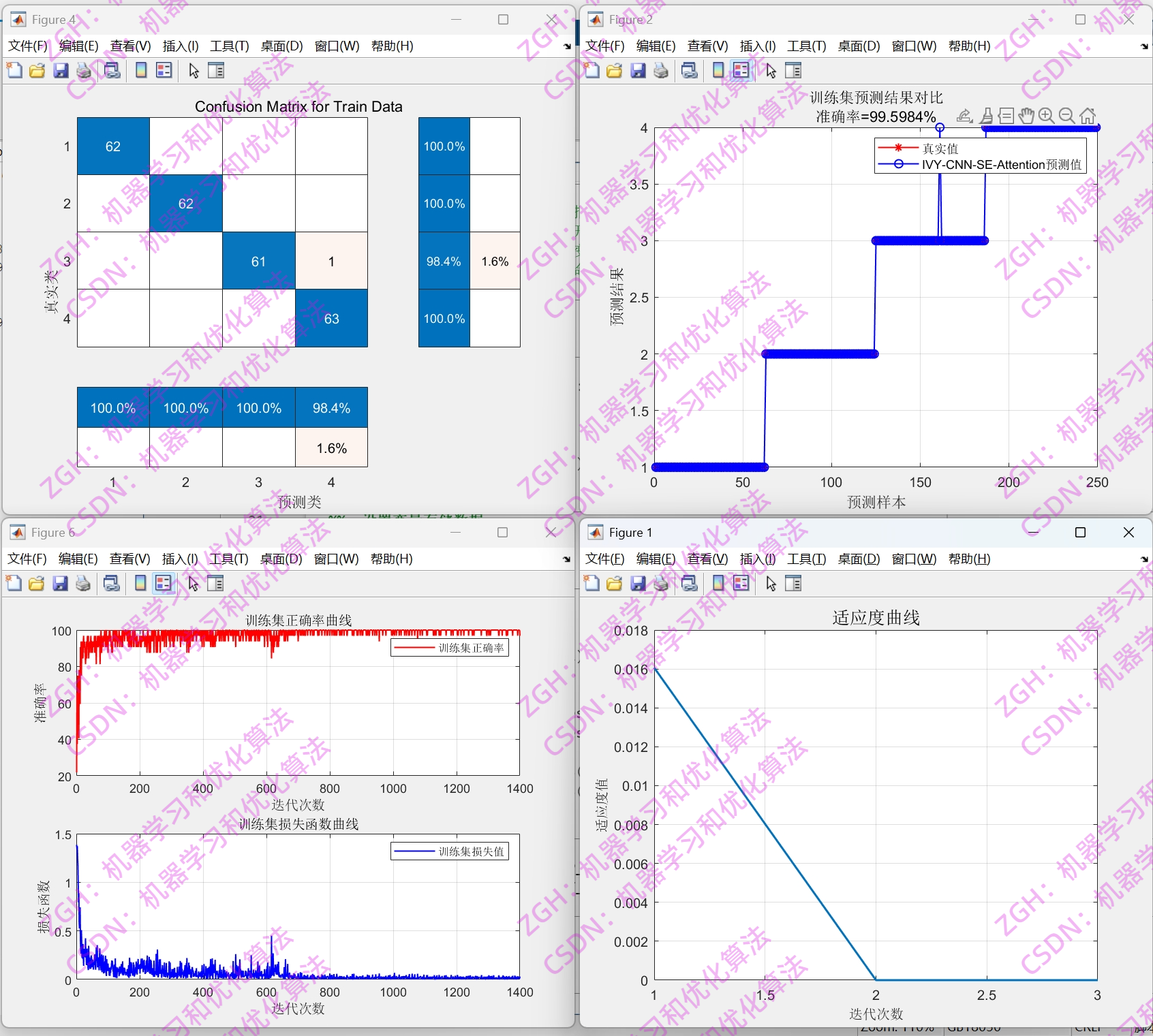Click dock arrow at Figure 6 menu bar
This screenshot has width=1153, height=1036.
click(566, 559)
